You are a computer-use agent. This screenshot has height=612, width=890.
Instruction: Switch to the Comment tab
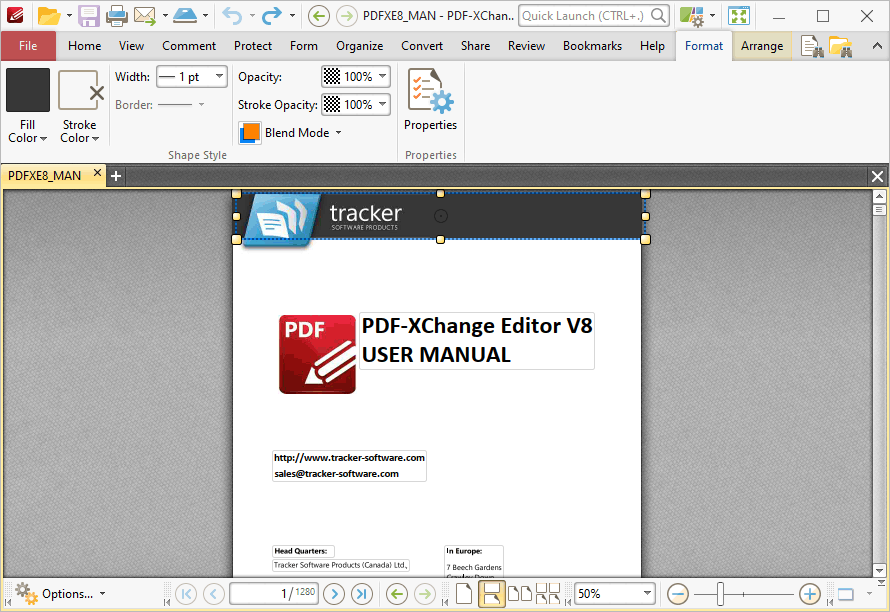coord(189,46)
